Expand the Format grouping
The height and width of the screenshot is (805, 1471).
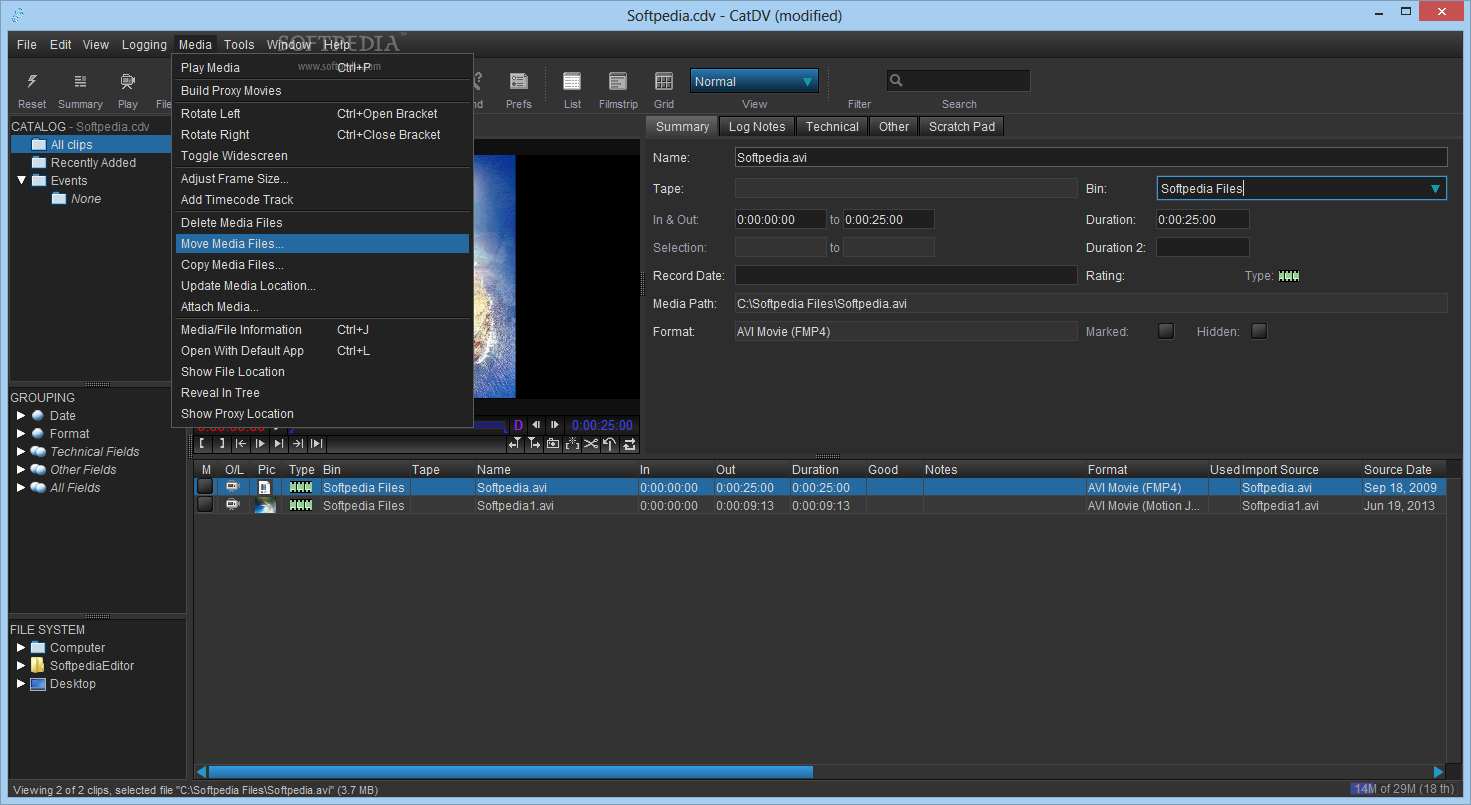click(21, 433)
